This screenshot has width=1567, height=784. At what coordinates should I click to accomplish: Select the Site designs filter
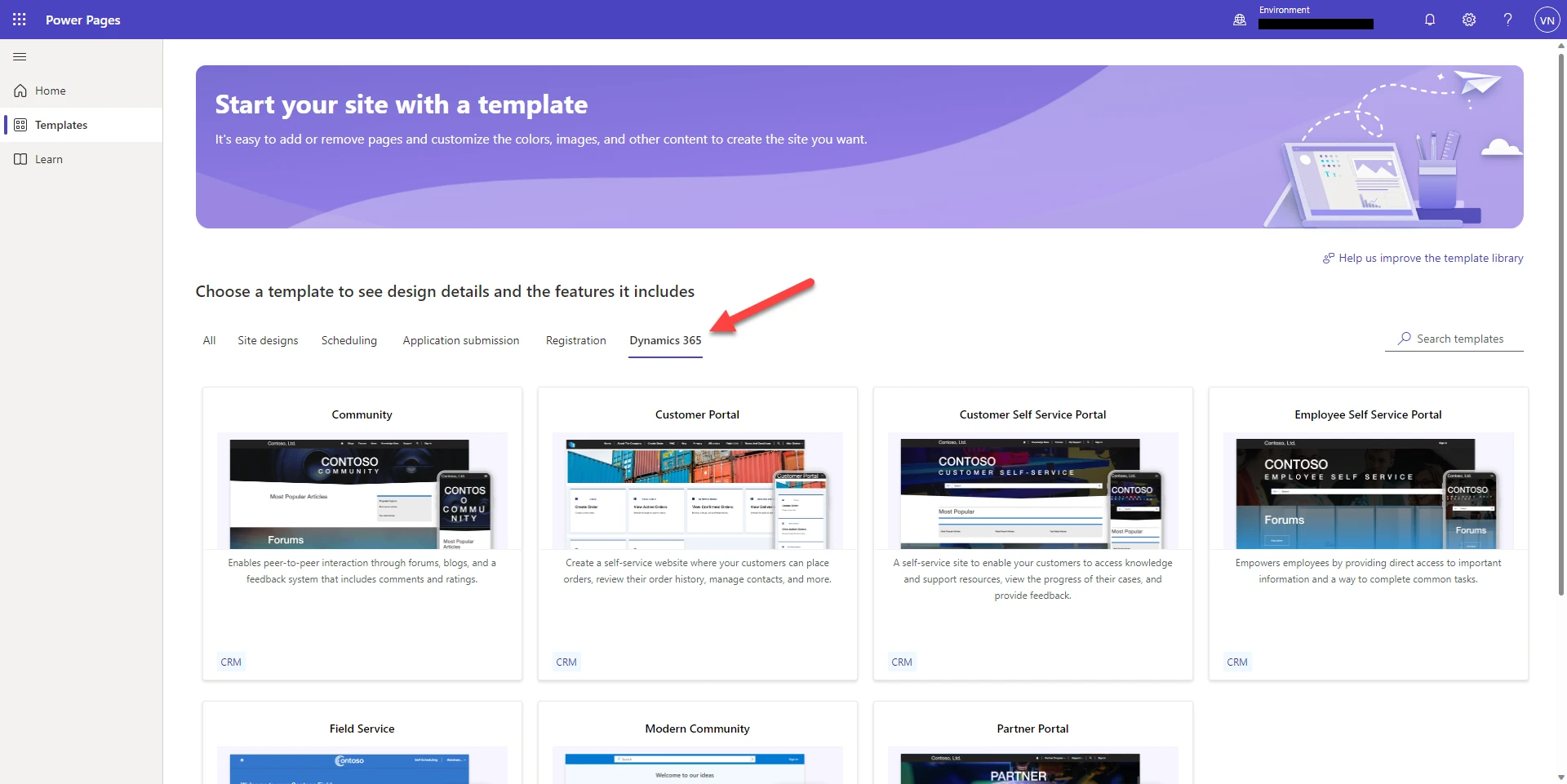(x=268, y=340)
